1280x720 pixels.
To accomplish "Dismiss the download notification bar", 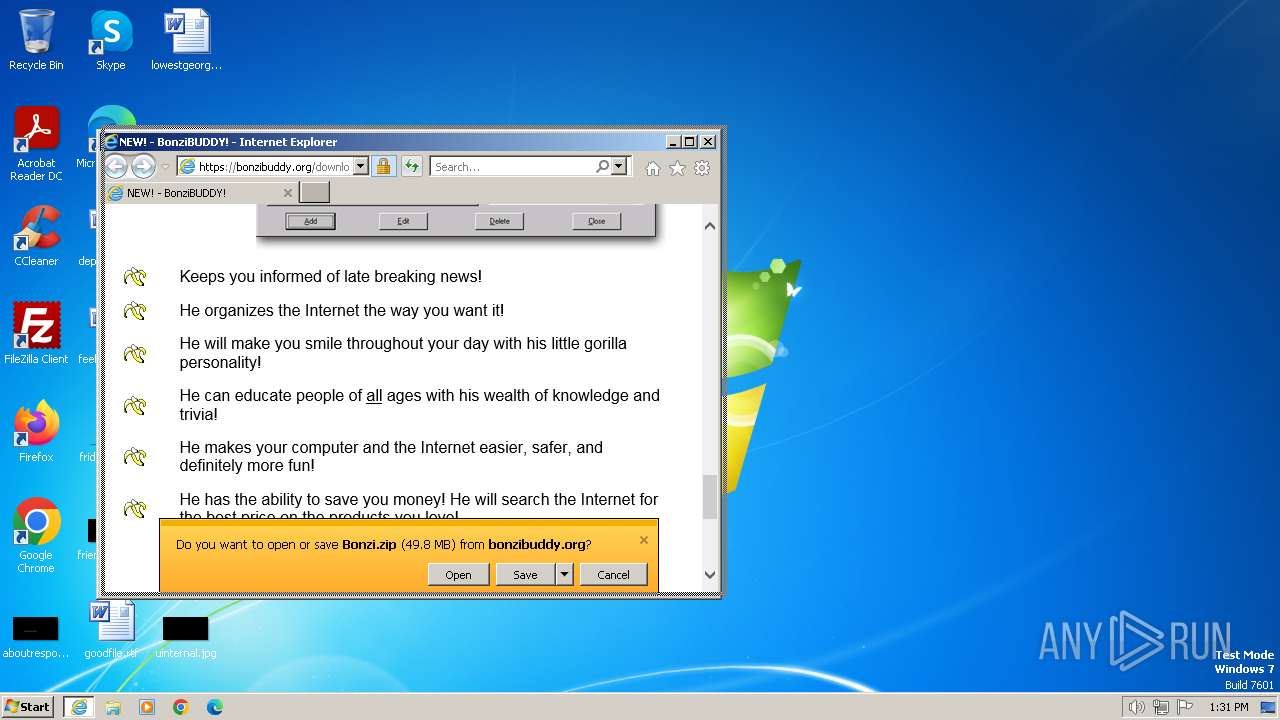I will click(644, 540).
